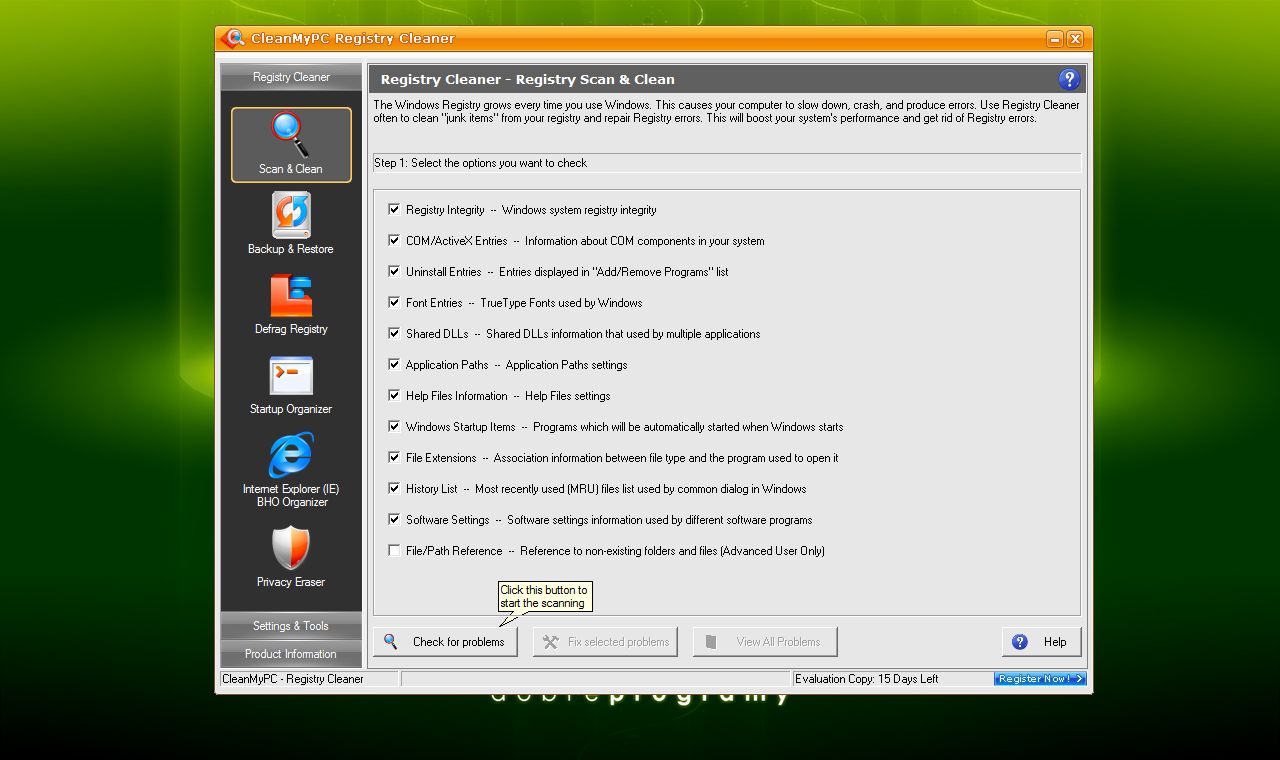The width and height of the screenshot is (1280, 760).
Task: Expand the Registry Cleaner sidebar section
Action: [291, 77]
